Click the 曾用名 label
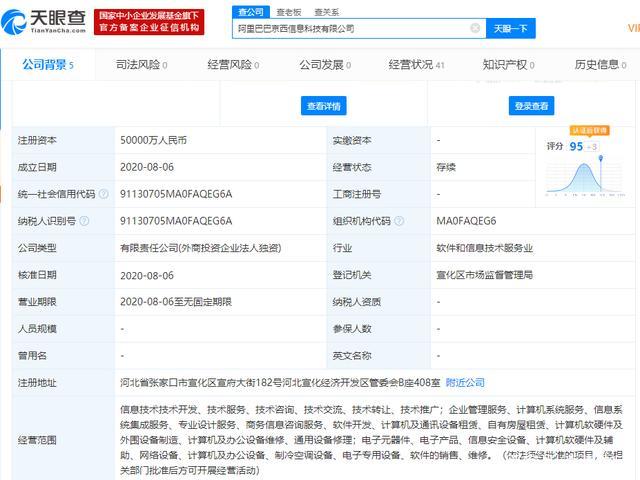The width and height of the screenshot is (640, 480). (x=32, y=356)
